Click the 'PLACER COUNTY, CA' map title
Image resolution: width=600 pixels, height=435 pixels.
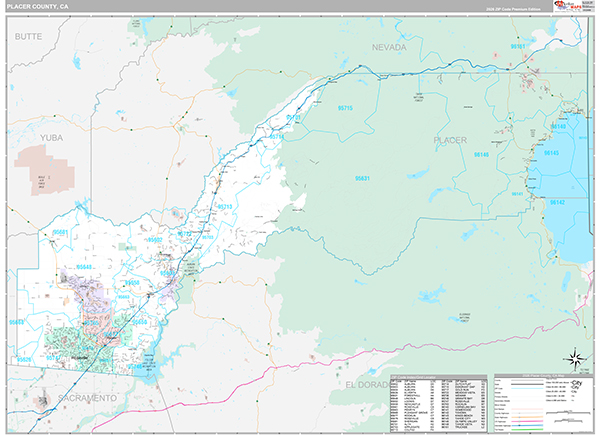[38, 7]
